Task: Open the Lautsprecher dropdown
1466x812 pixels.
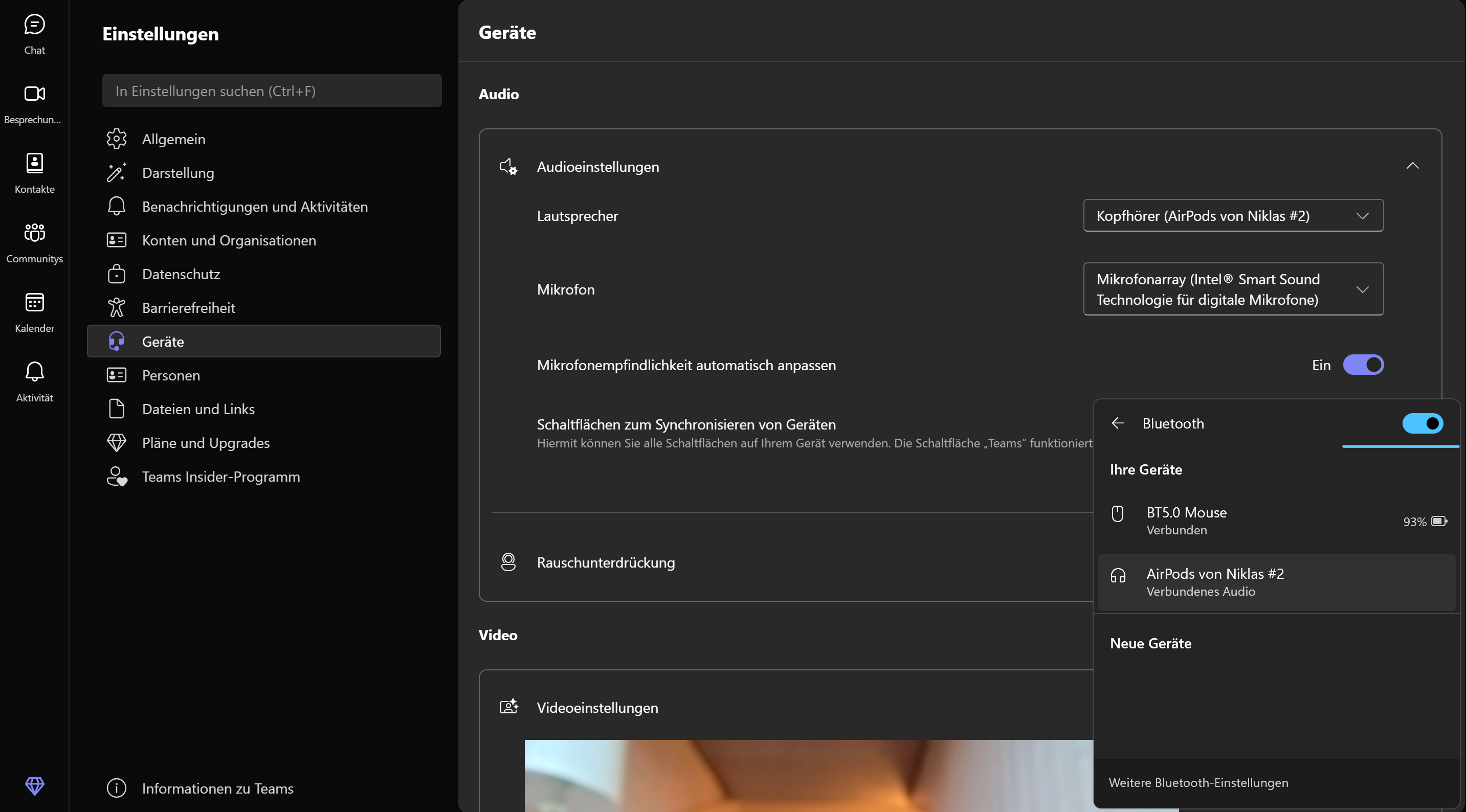Action: coord(1233,216)
